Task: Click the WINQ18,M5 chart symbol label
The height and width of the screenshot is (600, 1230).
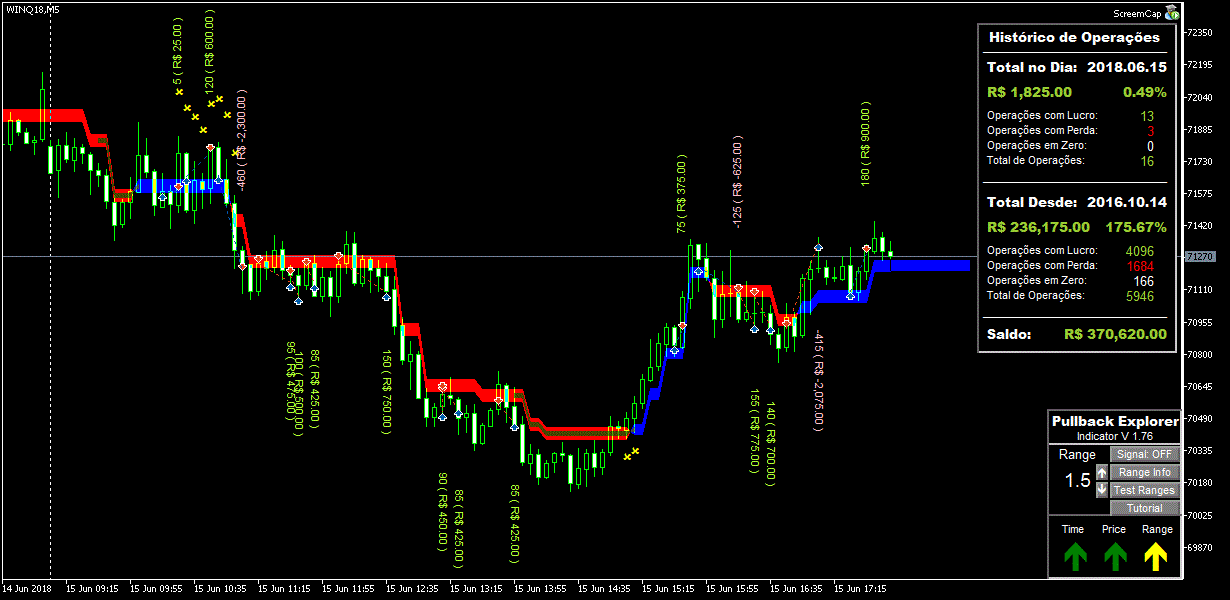Action: (31, 8)
